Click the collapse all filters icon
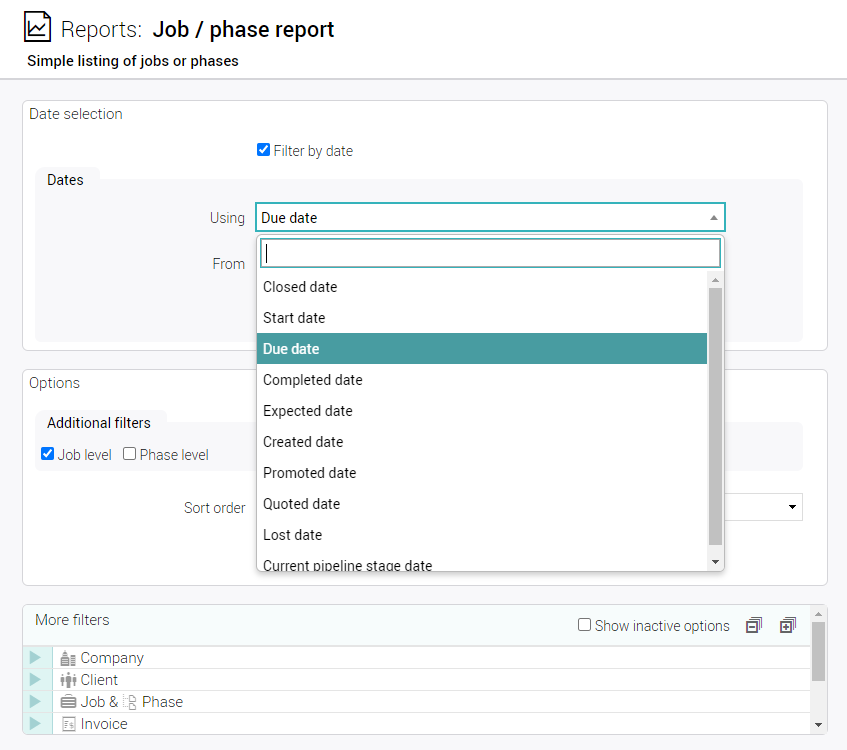Screen dimensions: 847x750 coord(753,625)
